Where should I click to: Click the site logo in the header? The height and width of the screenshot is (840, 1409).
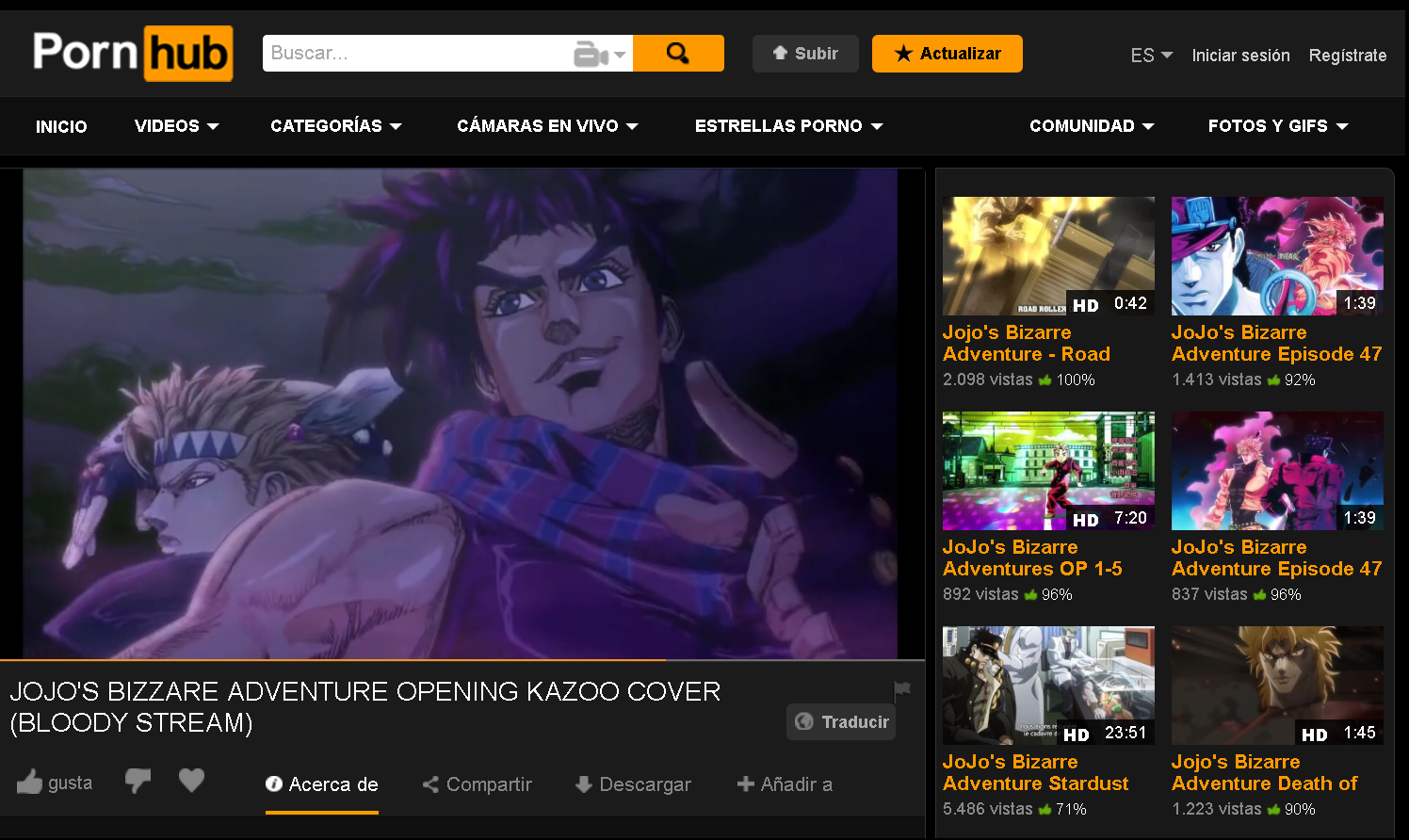(133, 53)
